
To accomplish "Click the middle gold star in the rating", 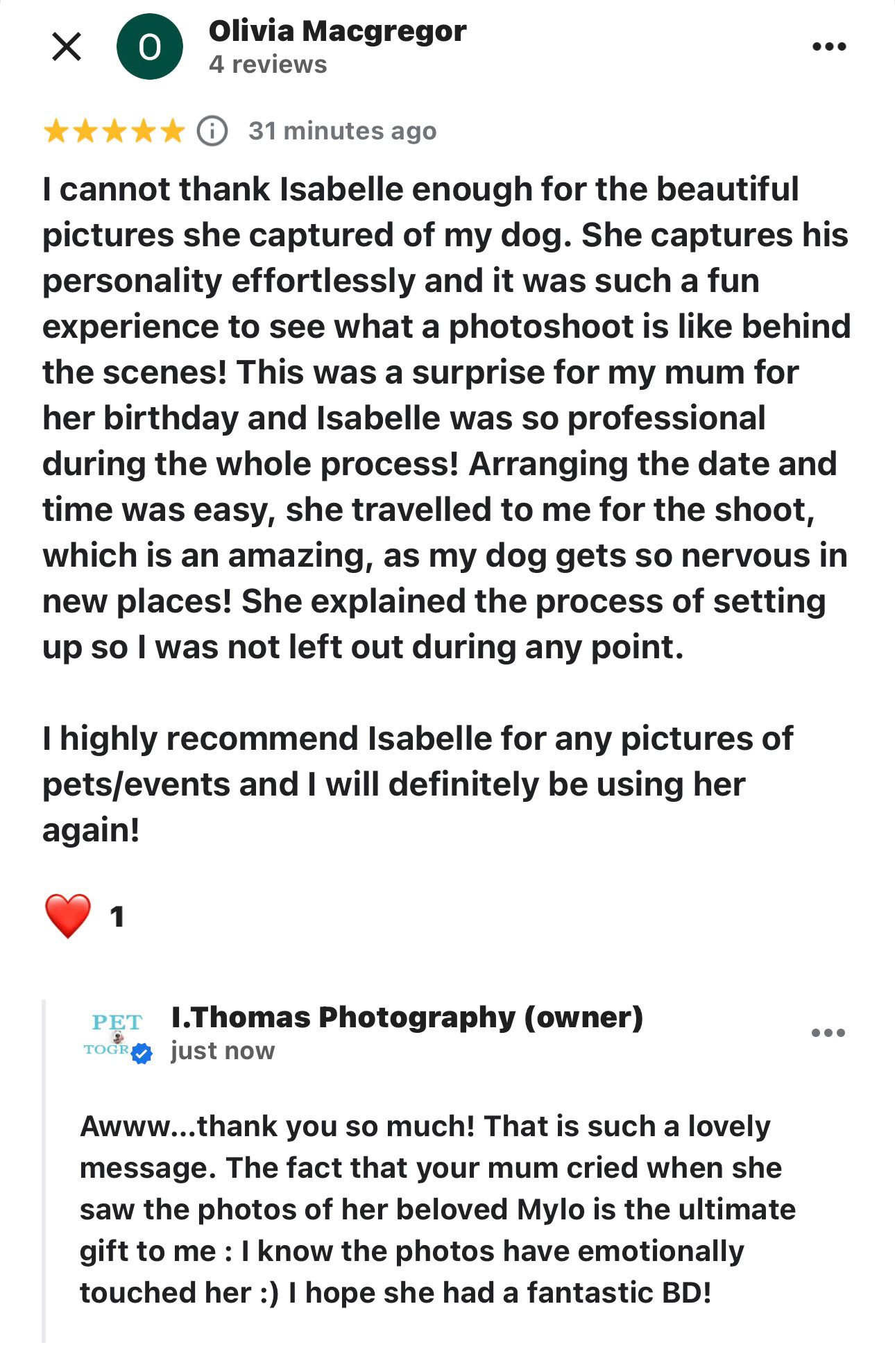I will point(114,130).
